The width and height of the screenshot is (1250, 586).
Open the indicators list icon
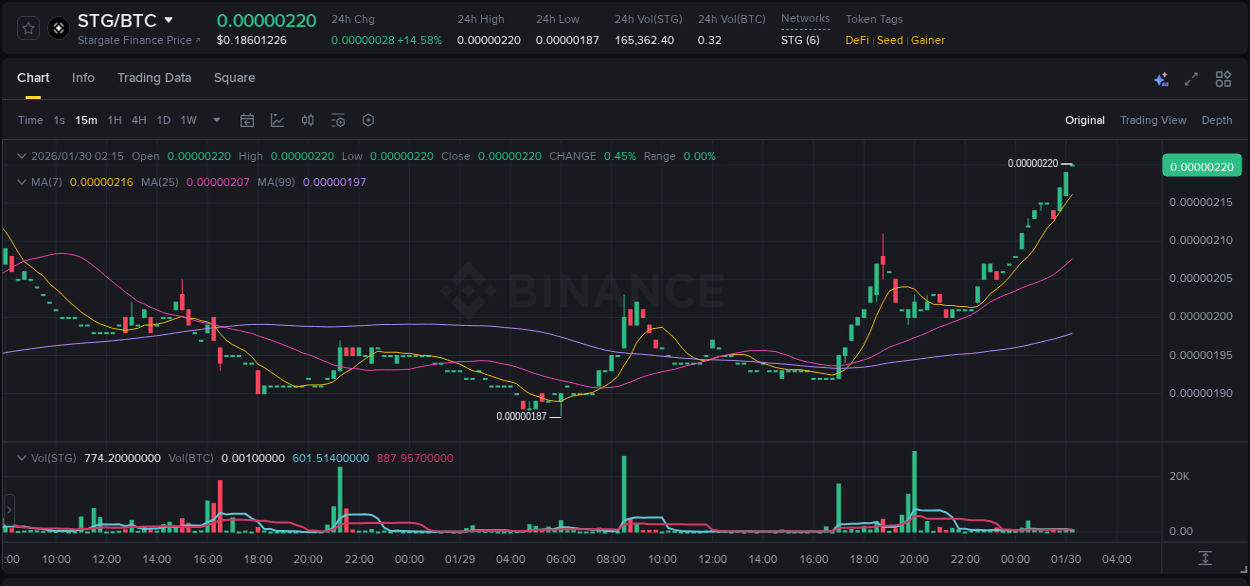(338, 120)
